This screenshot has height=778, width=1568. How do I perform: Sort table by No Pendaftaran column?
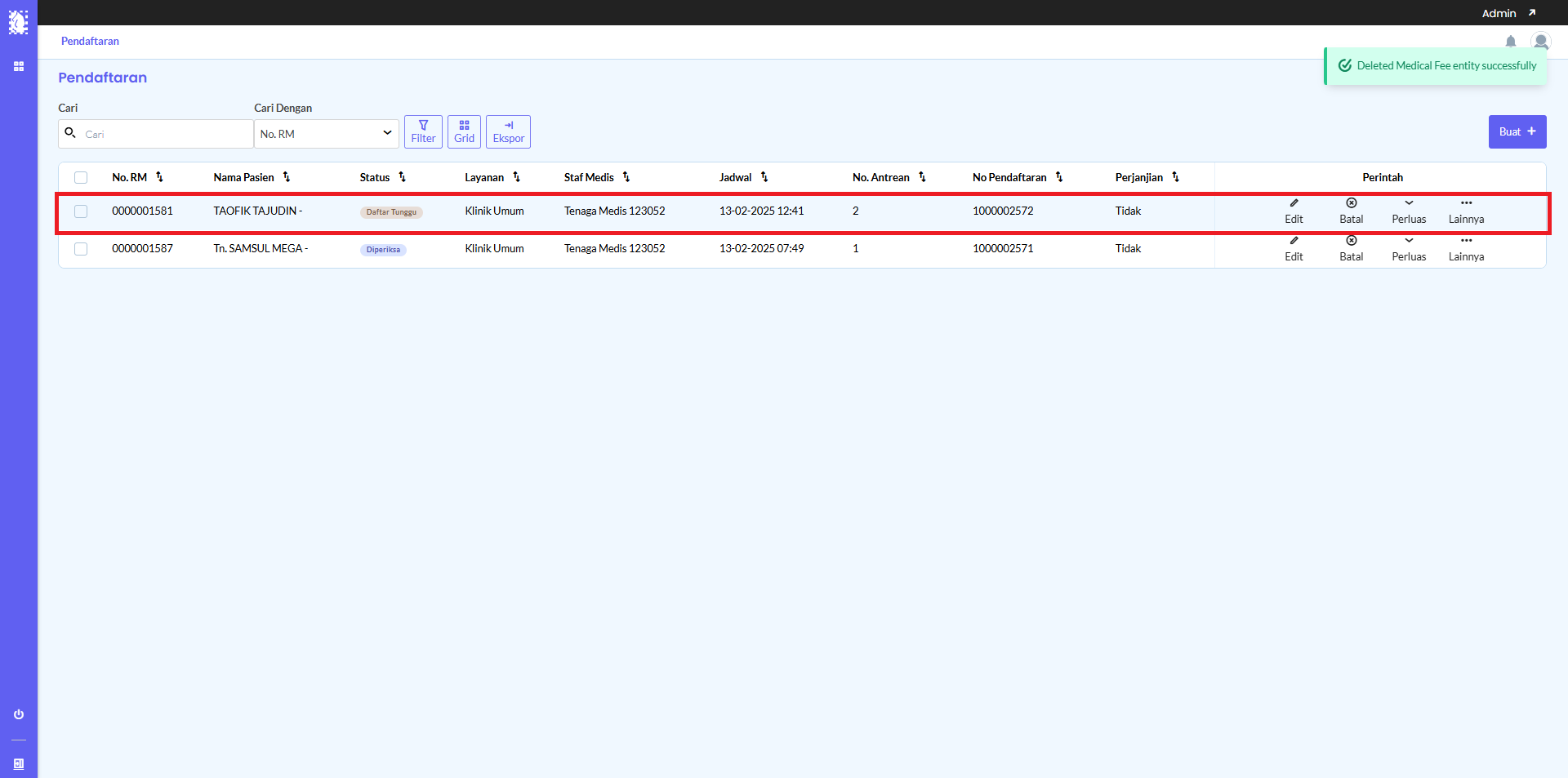click(x=1059, y=177)
